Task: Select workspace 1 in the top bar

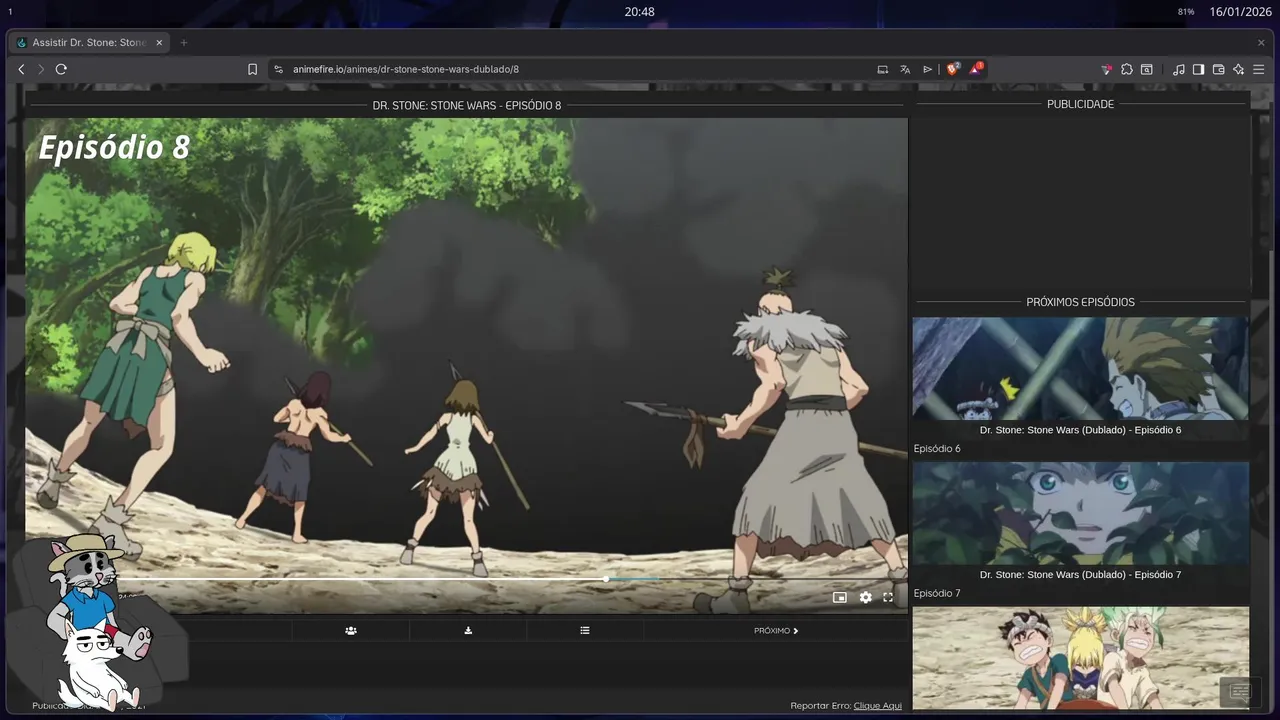Action: point(10,12)
